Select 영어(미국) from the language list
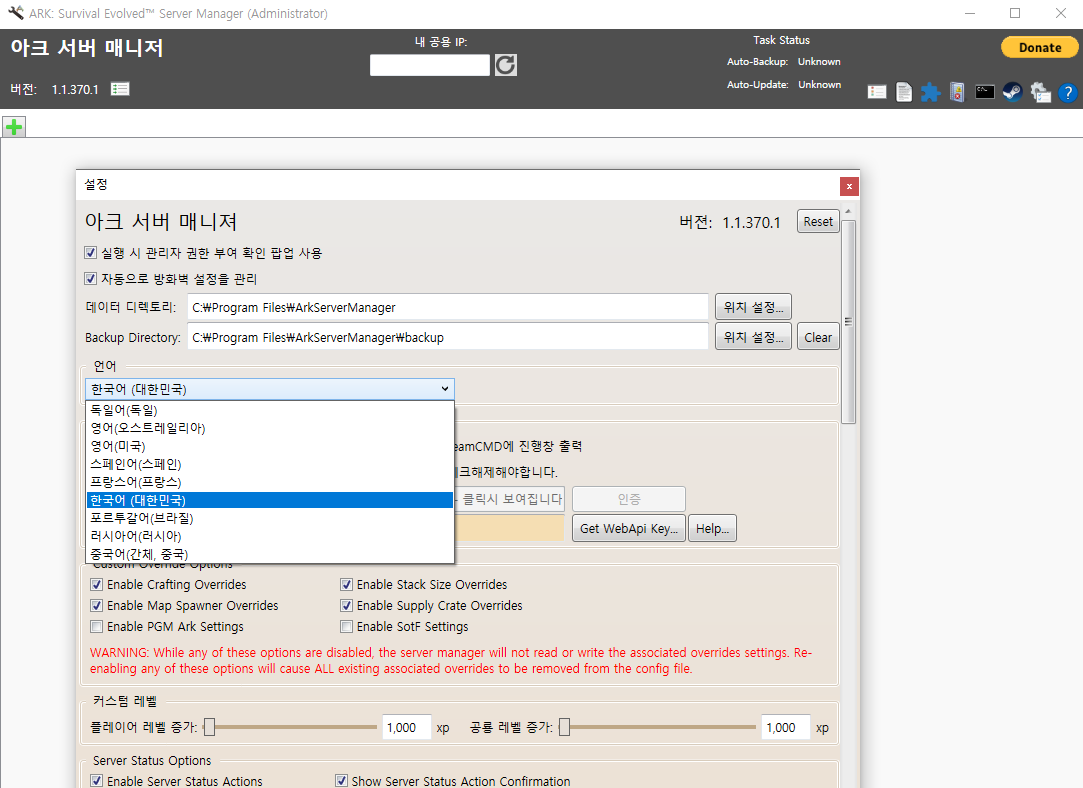Viewport: 1083px width, 788px height. click(270, 446)
